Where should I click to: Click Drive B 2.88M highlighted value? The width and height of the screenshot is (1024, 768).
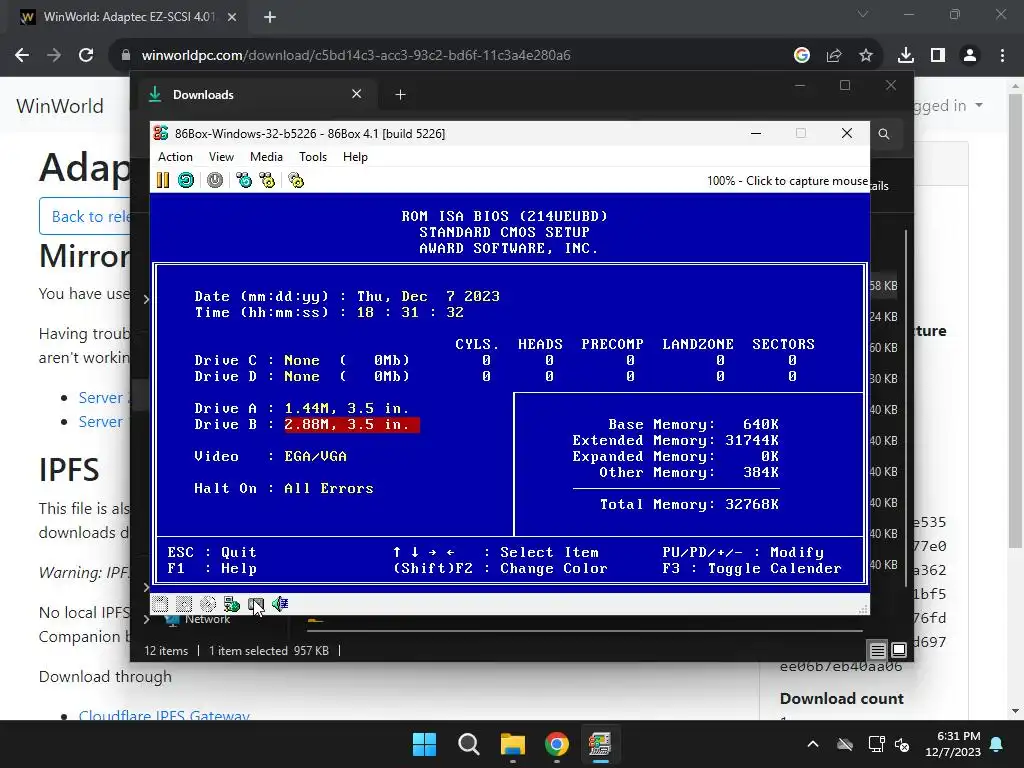pyautogui.click(x=352, y=424)
